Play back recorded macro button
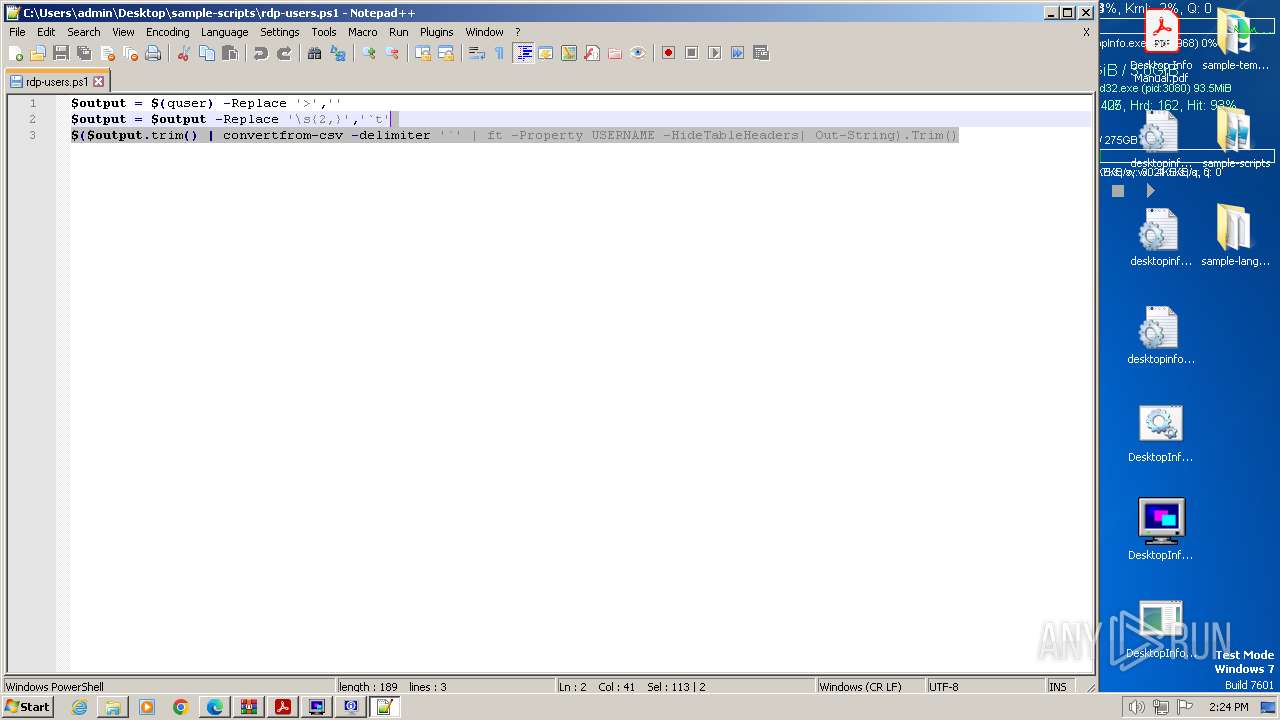1280x720 pixels. tap(715, 53)
